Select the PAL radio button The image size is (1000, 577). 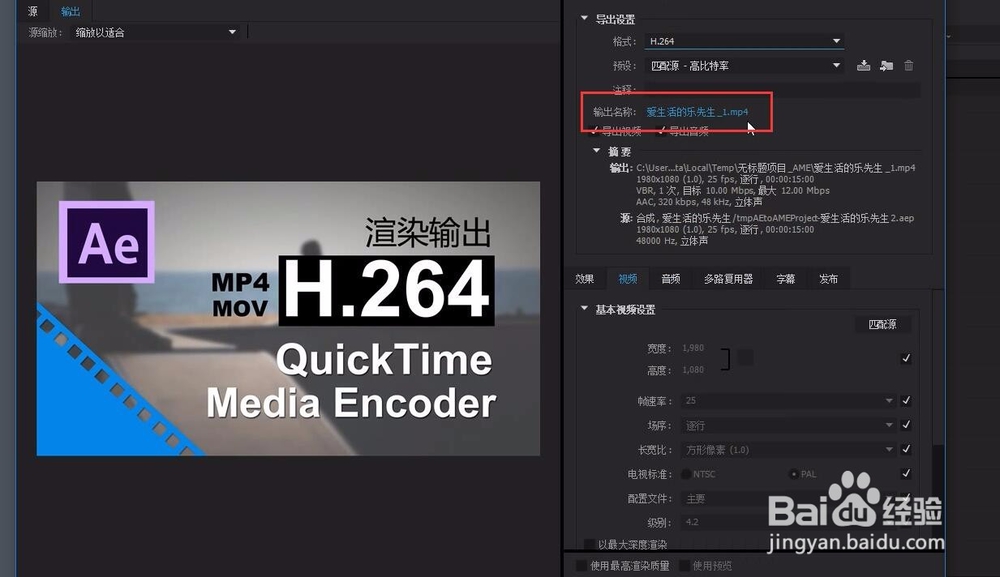coord(793,474)
